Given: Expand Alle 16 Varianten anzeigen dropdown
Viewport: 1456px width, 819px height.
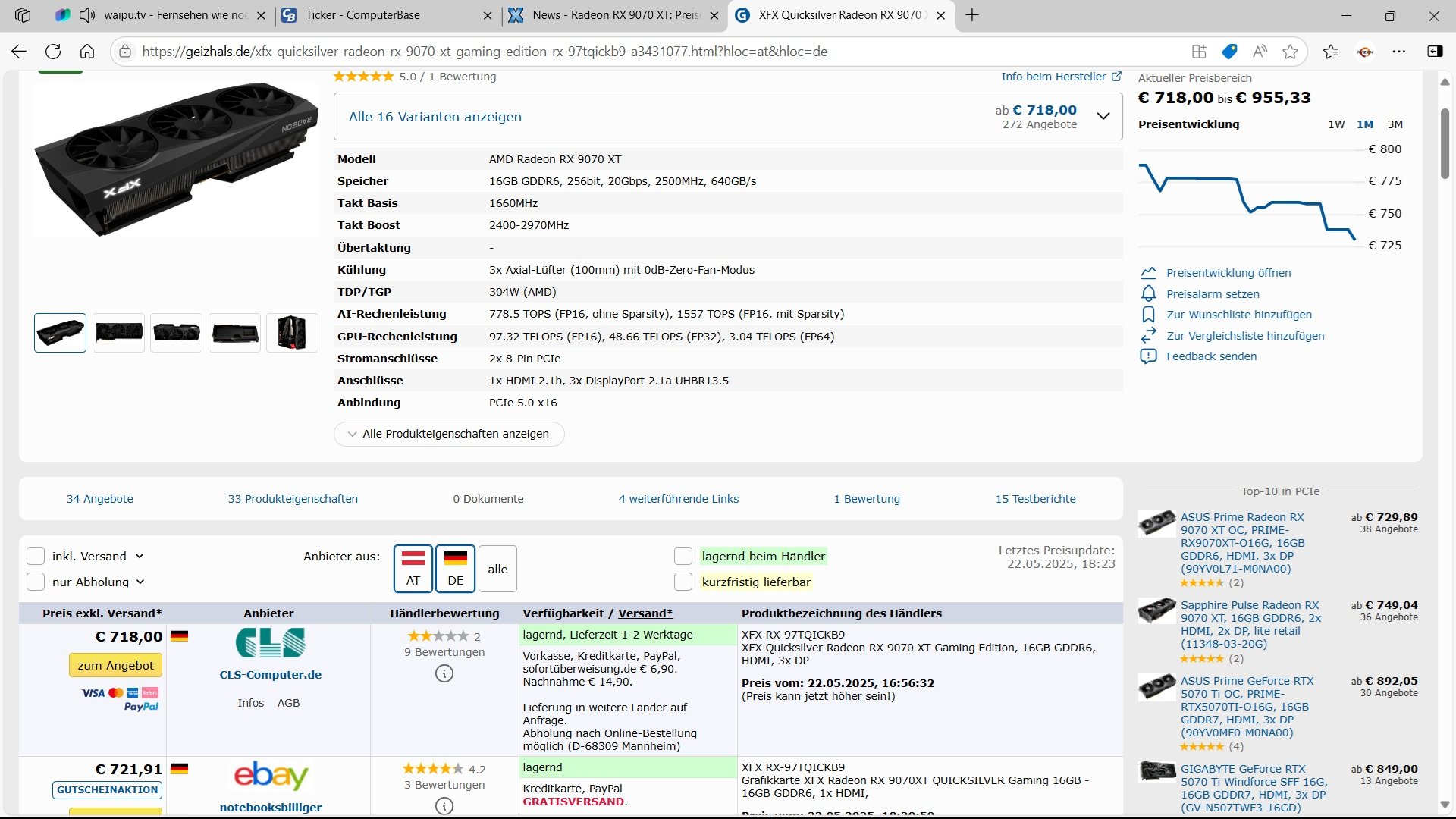Looking at the screenshot, I should [x=1103, y=116].
